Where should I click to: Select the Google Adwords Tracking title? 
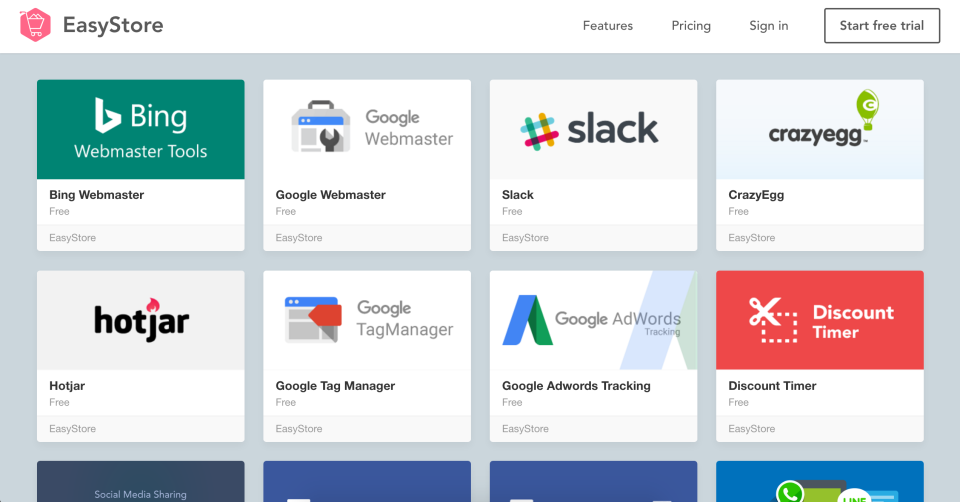(x=576, y=386)
